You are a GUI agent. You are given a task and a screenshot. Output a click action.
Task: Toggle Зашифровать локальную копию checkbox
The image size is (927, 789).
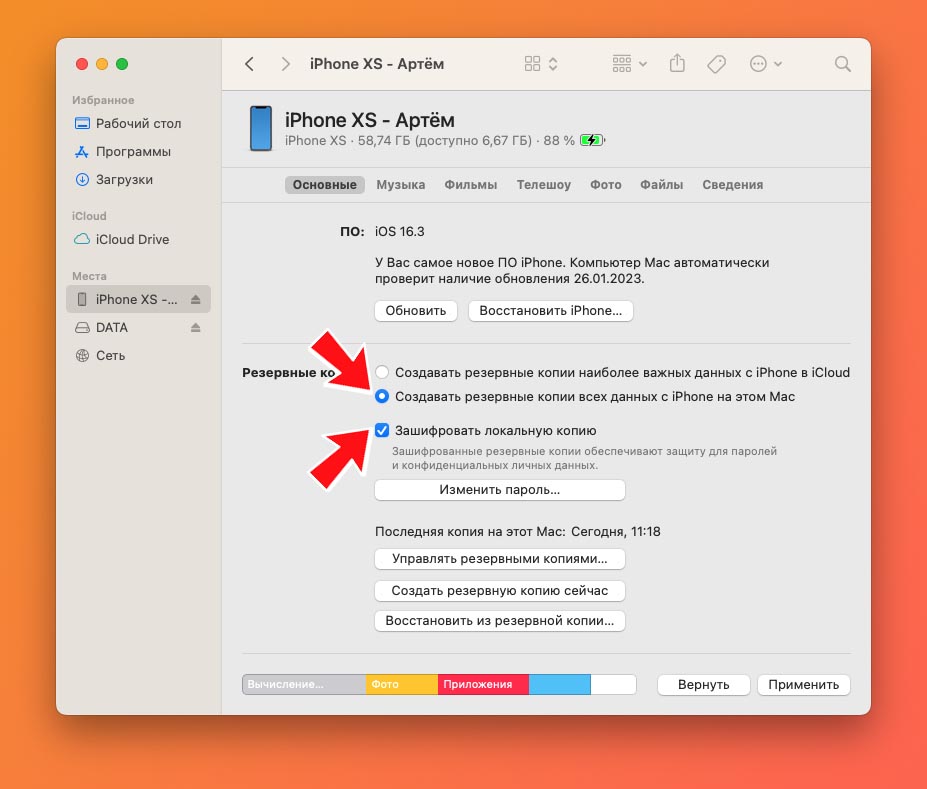tap(382, 430)
